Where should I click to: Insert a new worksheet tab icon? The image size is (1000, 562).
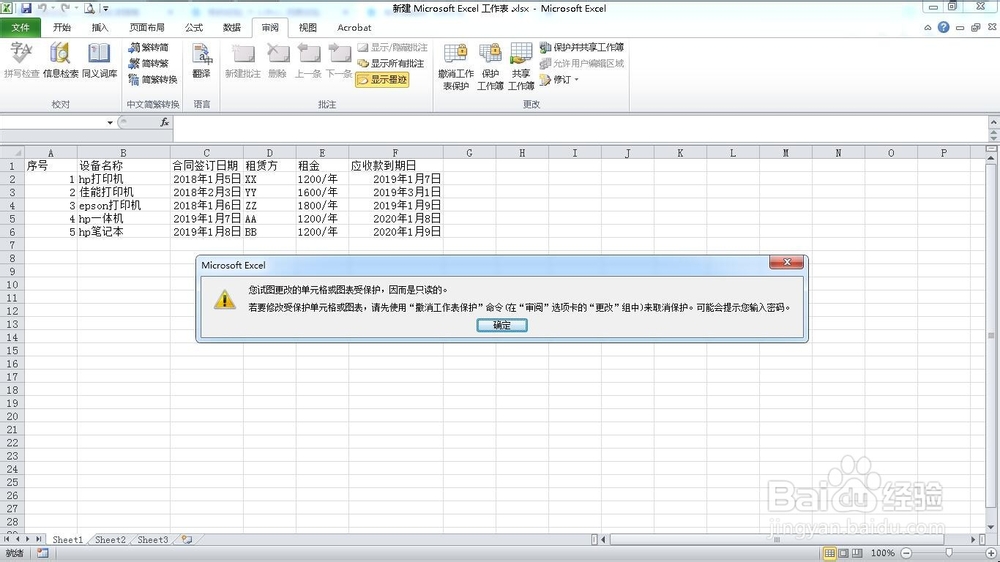click(187, 540)
